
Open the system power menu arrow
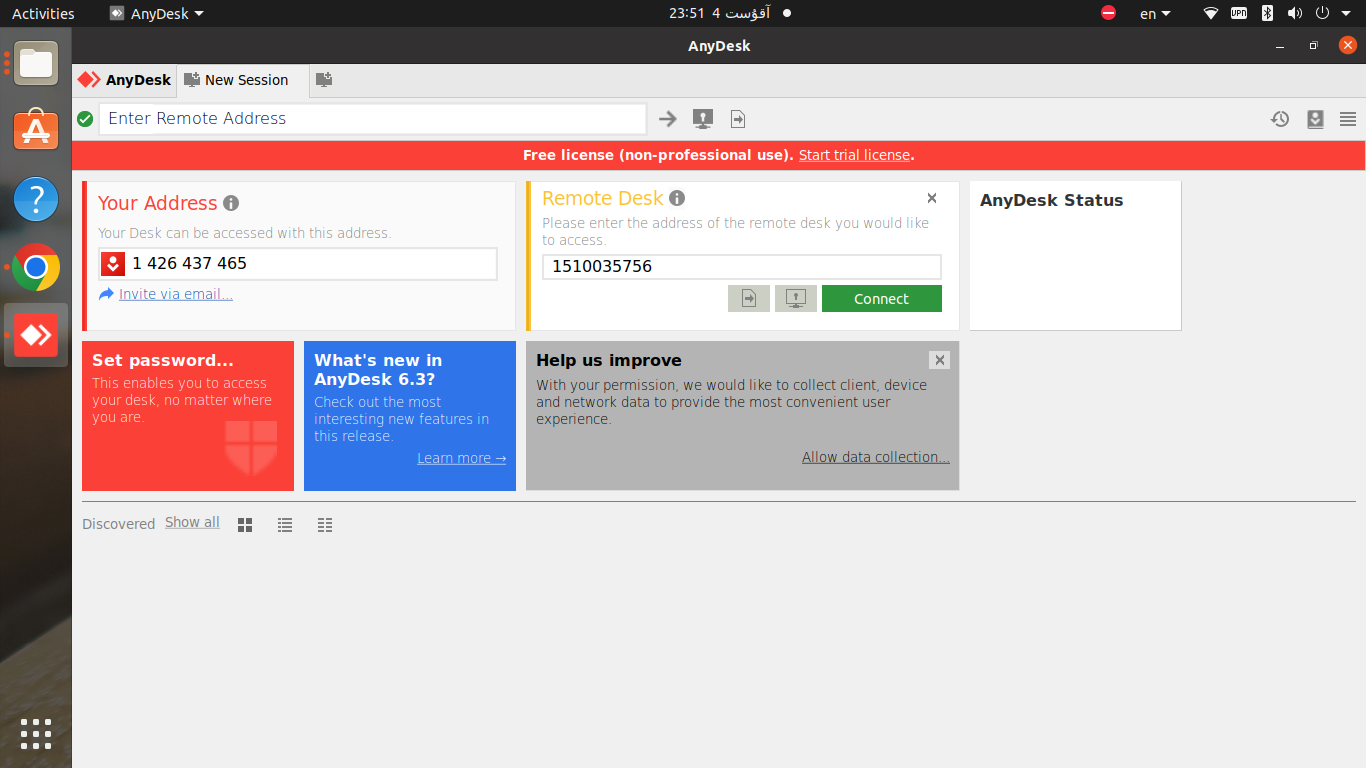click(1344, 13)
